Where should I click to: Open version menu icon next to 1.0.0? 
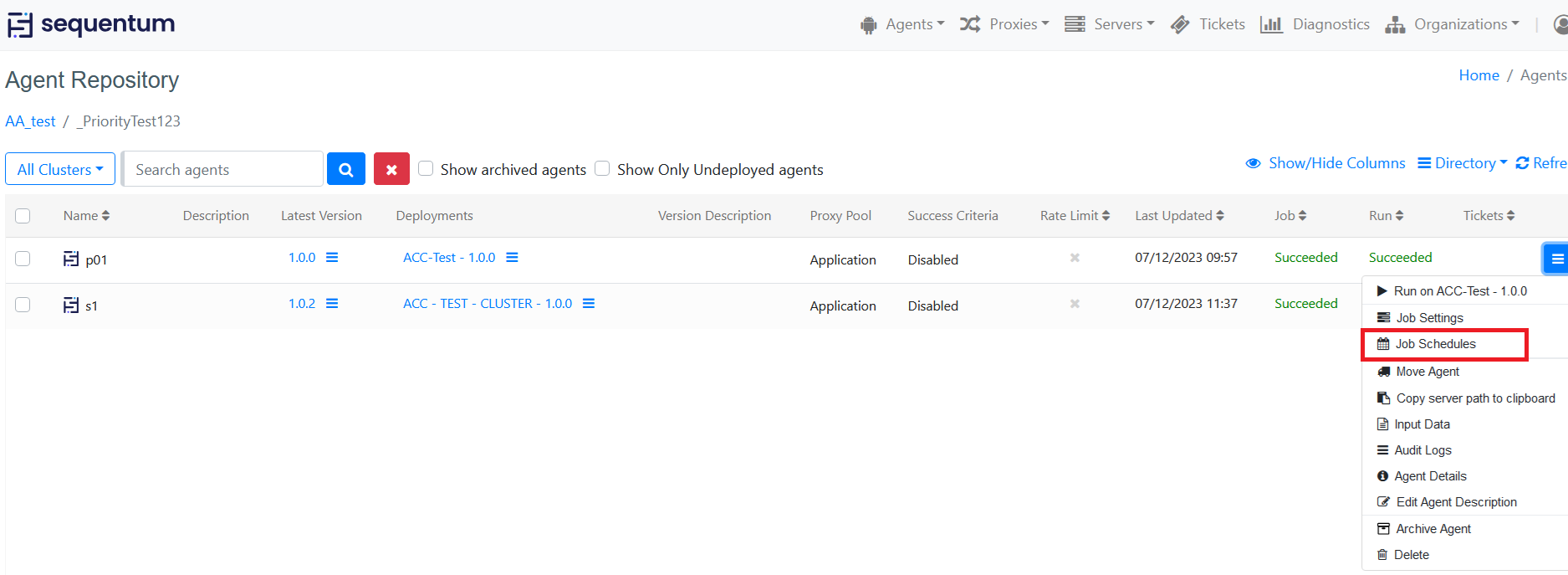click(x=332, y=258)
